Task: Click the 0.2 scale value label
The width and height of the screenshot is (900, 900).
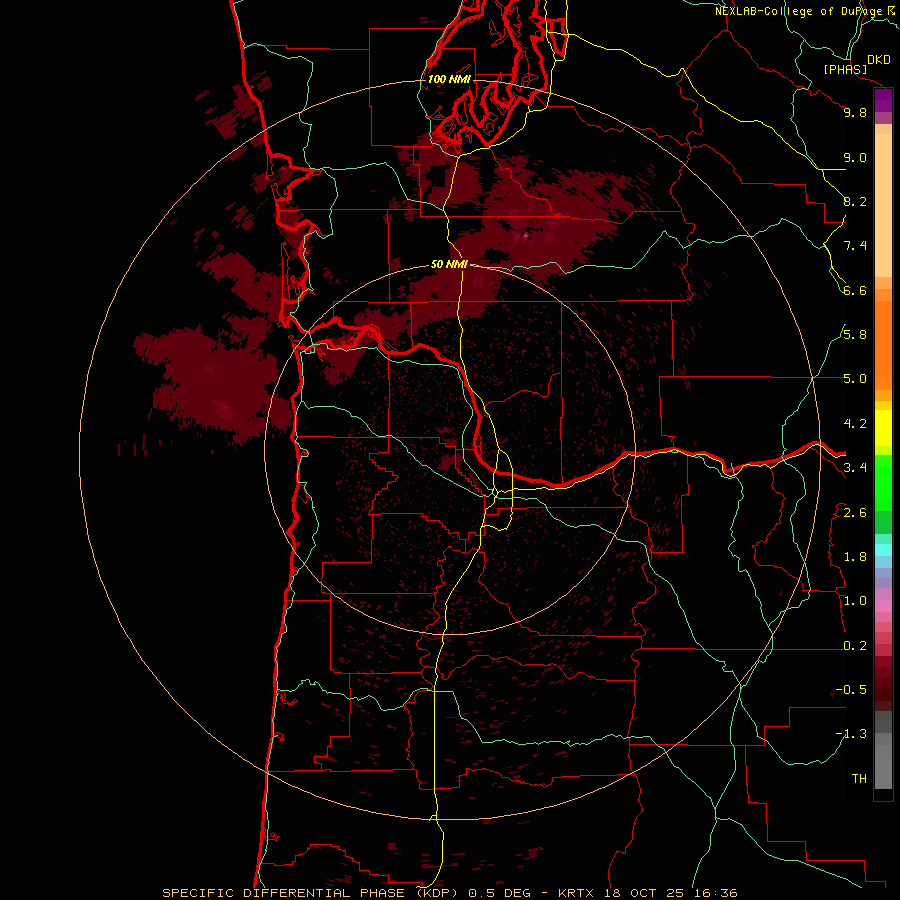Action: [855, 646]
